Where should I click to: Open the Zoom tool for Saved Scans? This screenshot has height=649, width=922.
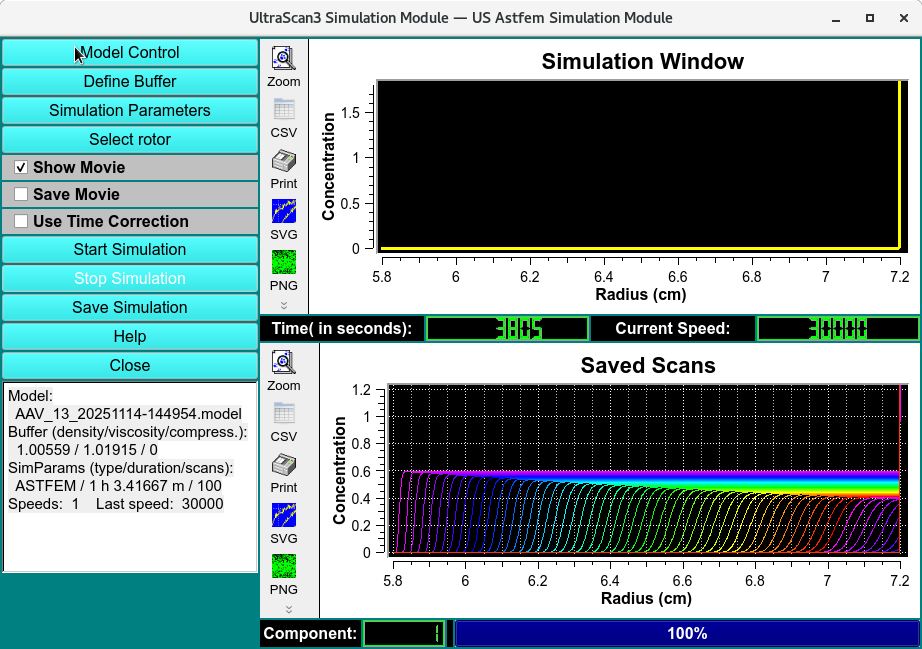click(283, 363)
